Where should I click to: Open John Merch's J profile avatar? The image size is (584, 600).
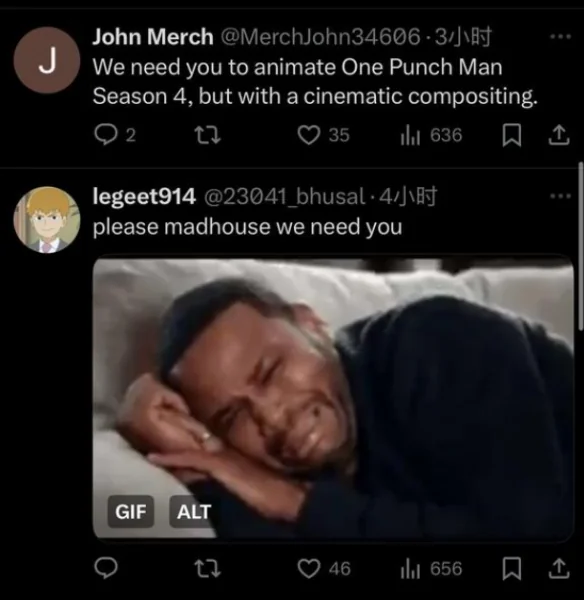pos(47,60)
